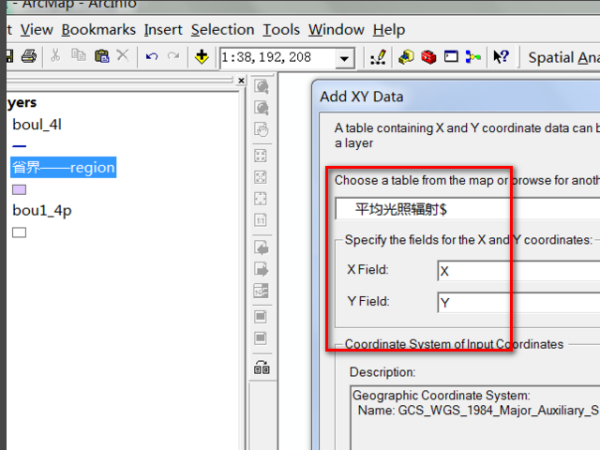
Task: Click the Copy icon in toolbar
Action: pyautogui.click(x=78, y=55)
